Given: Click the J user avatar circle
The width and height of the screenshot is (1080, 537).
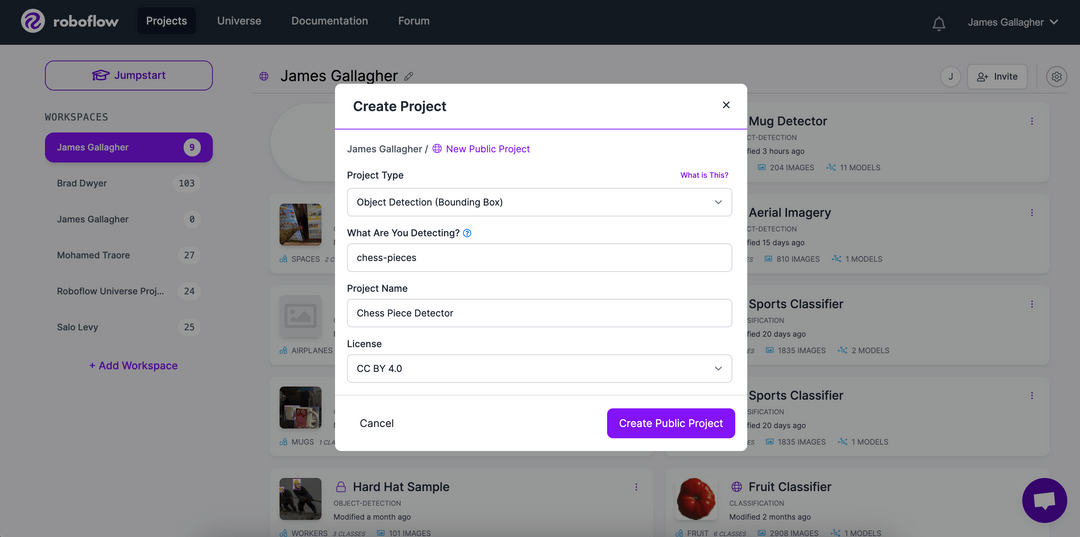Looking at the screenshot, I should 951,76.
